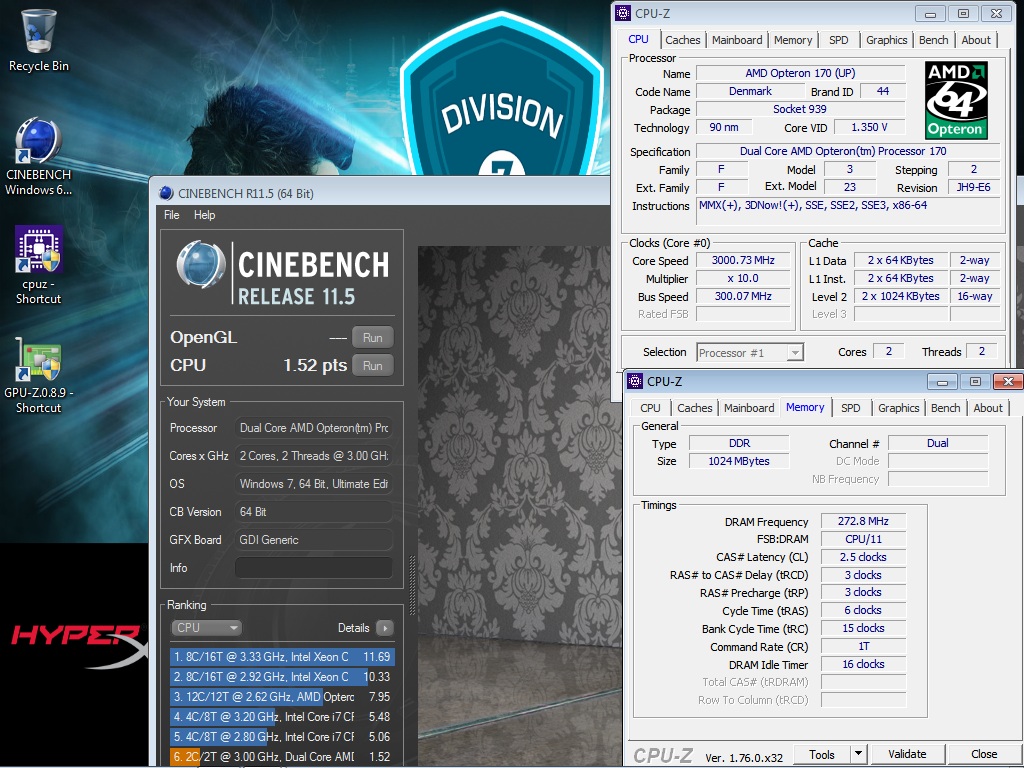This screenshot has width=1024, height=768.
Task: Open the Recycle Bin desktop icon
Action: (39, 40)
